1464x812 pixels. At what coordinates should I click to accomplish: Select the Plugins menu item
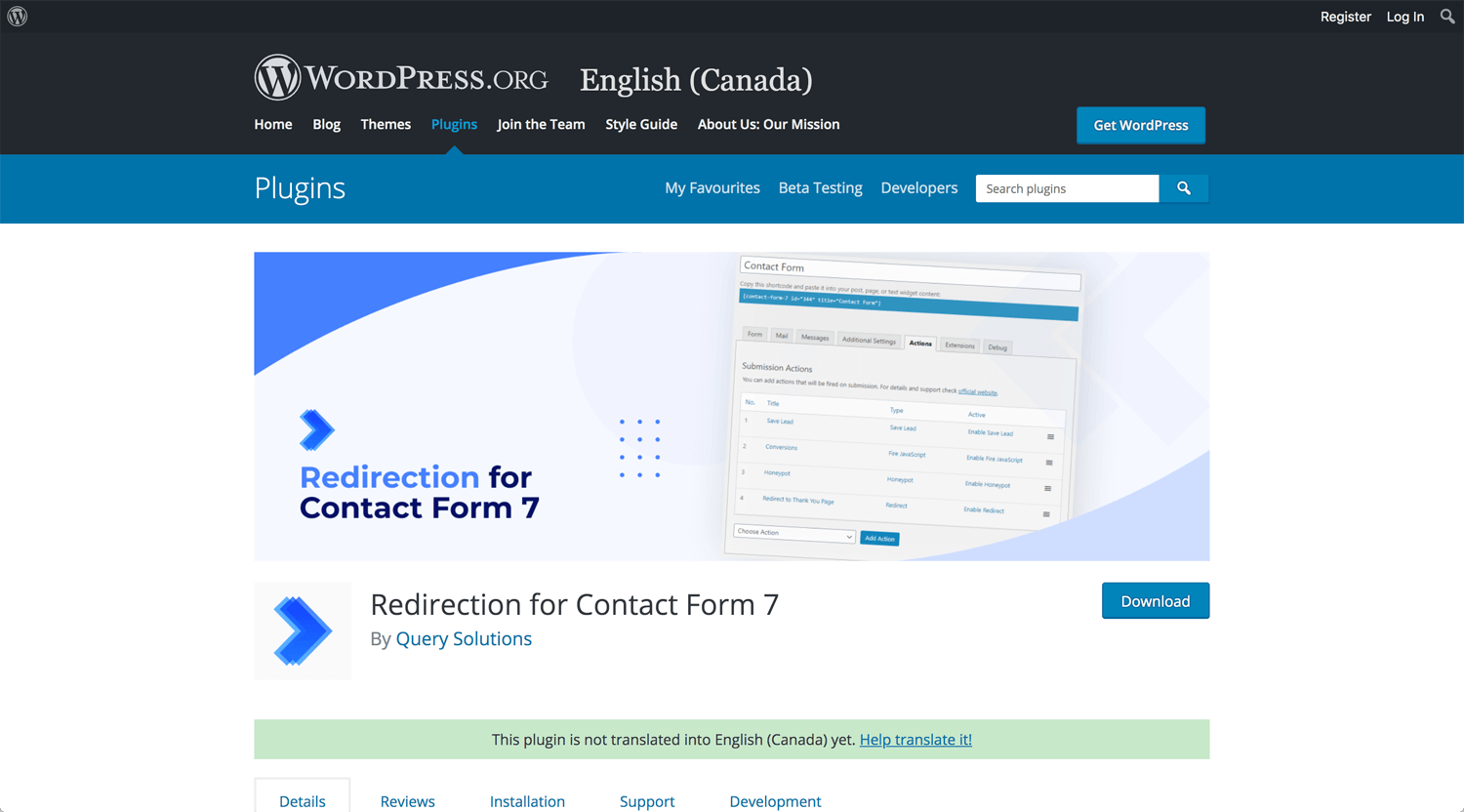click(x=454, y=124)
